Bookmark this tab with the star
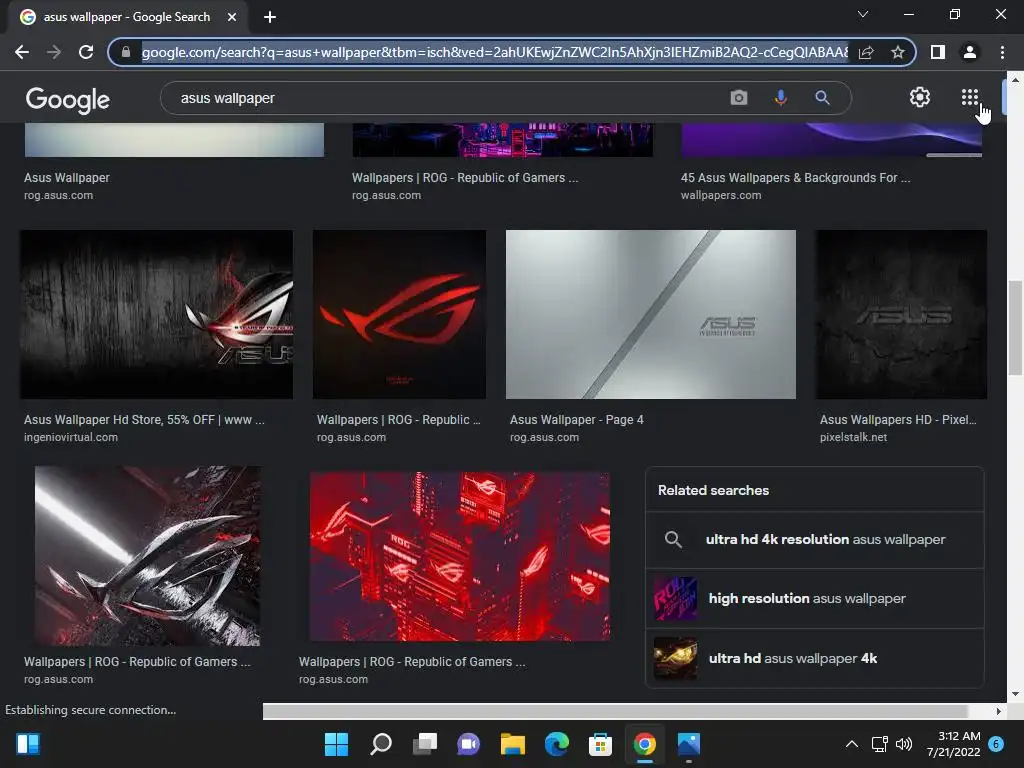1024x768 pixels. (x=898, y=52)
